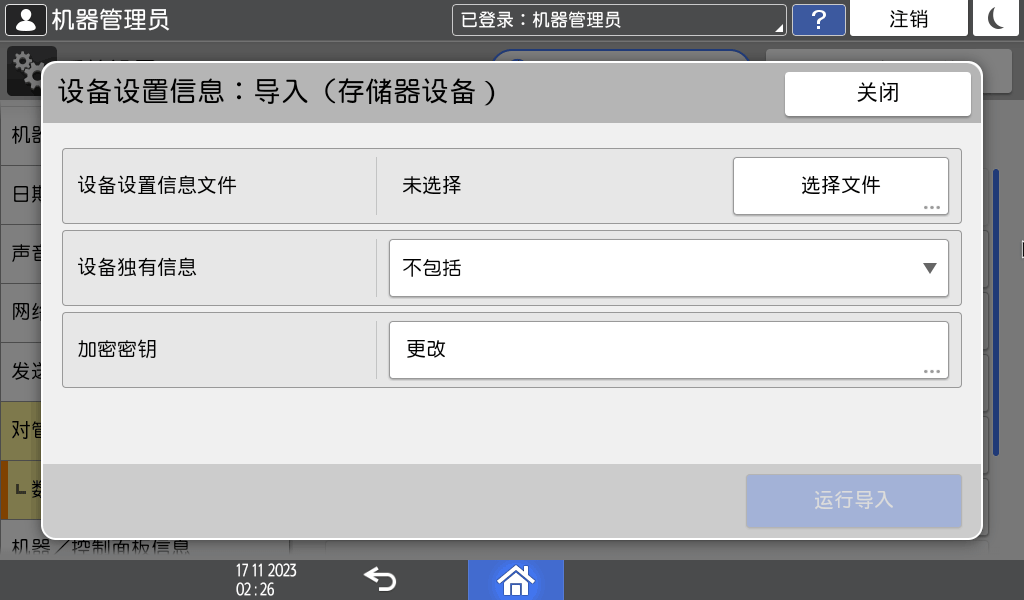Close the import dialog with 关闭
The width and height of the screenshot is (1024, 600).
pyautogui.click(x=877, y=93)
